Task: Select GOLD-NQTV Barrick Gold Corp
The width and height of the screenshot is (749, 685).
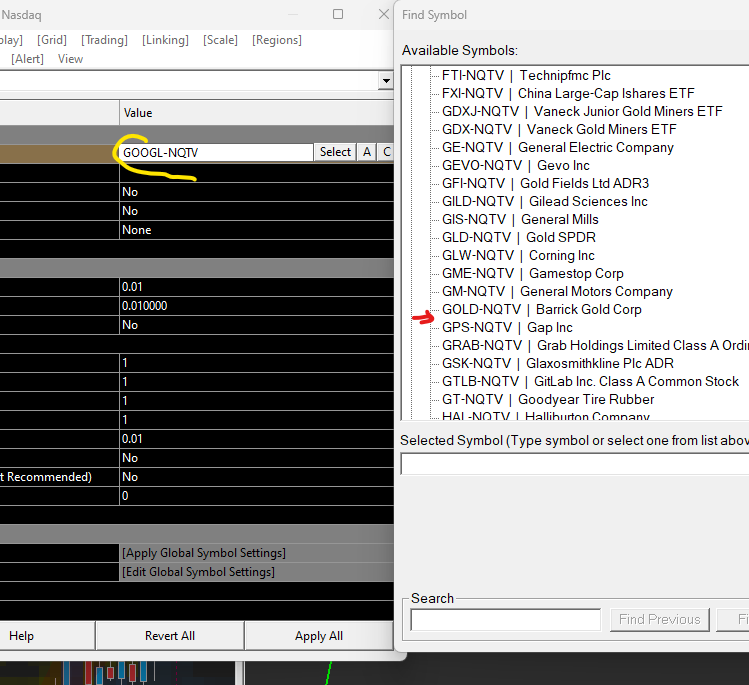Action: [541, 310]
